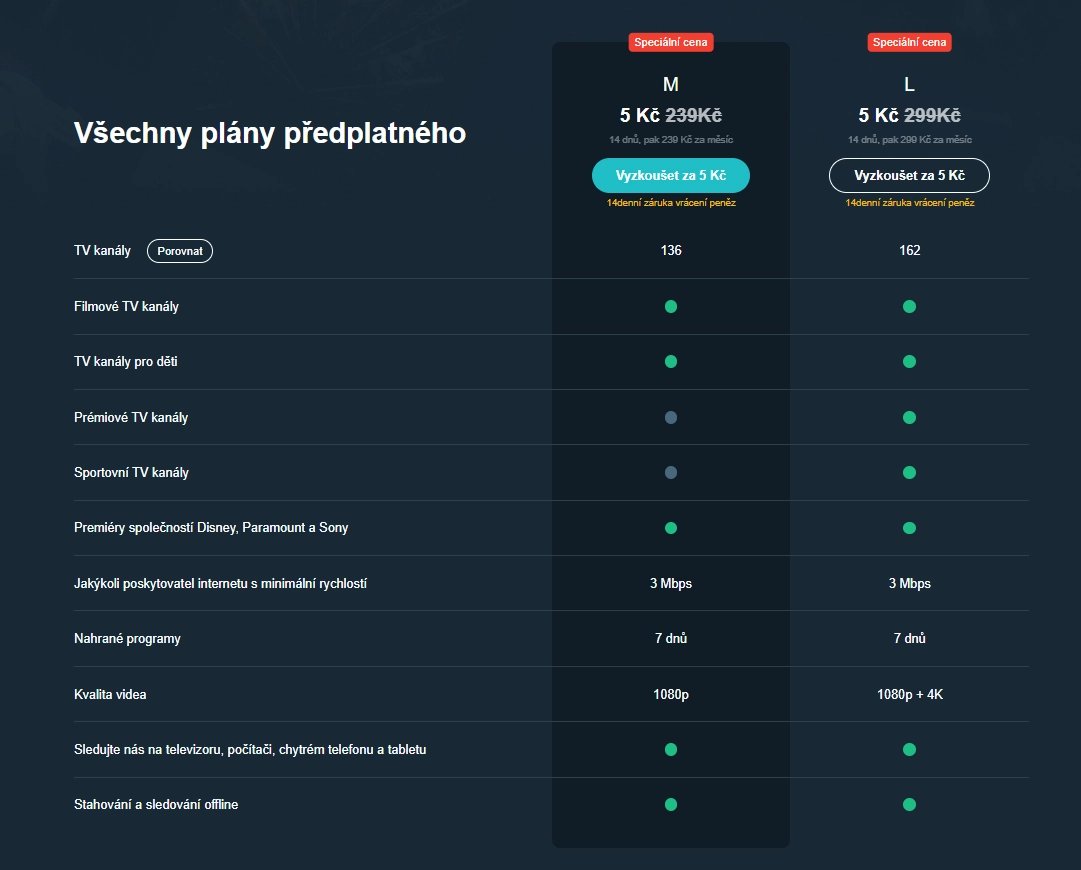Click the "Speciální cena" badge above the M plan
The height and width of the screenshot is (870, 1081).
pos(671,42)
